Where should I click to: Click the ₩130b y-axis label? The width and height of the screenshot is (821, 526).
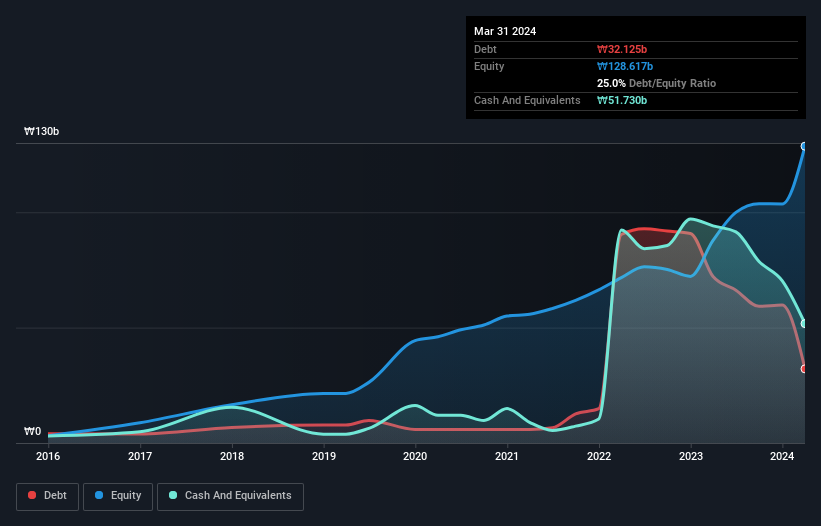[x=41, y=131]
